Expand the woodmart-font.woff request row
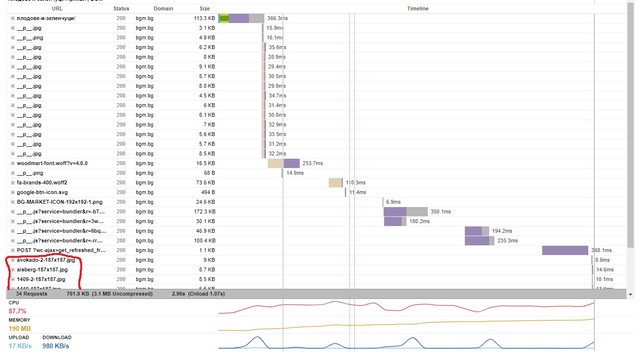Image resolution: width=640 pixels, height=363 pixels. coord(13,163)
